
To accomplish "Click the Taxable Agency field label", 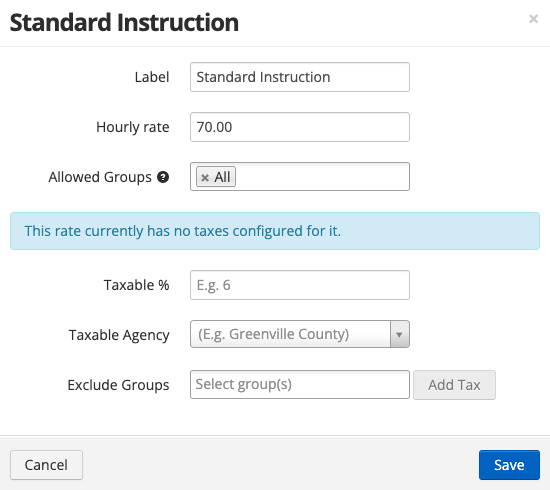I will tap(119, 335).
